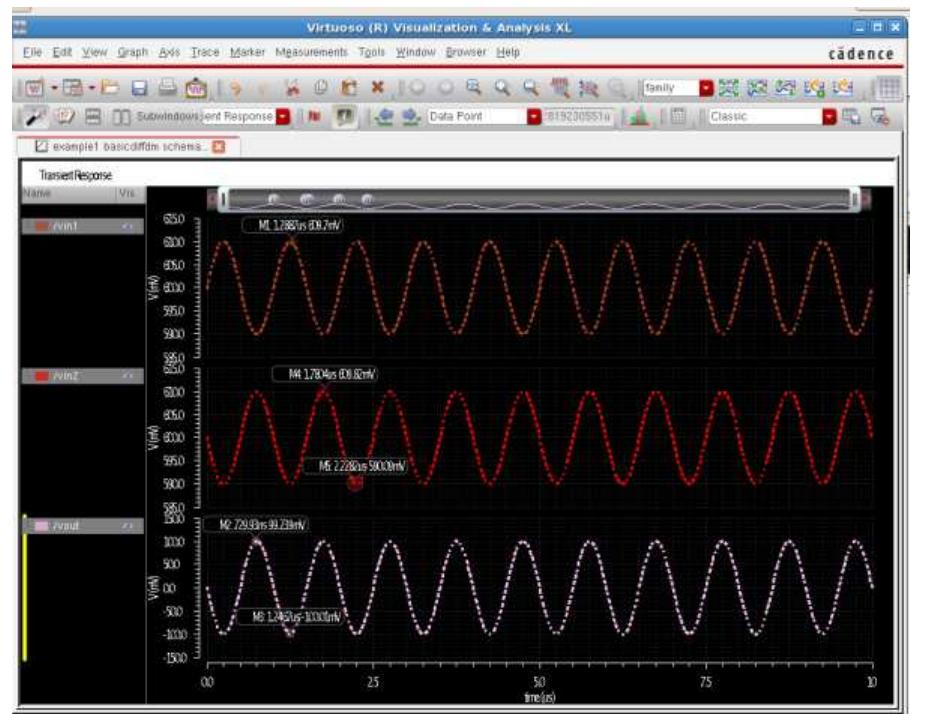Click the red marker flag icon
The image size is (925, 714).
314,117
